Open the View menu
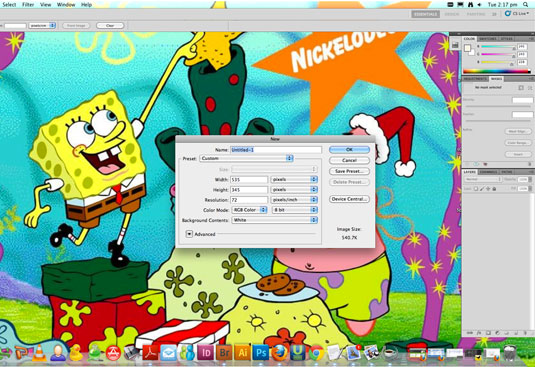The image size is (535, 367). 45,4
